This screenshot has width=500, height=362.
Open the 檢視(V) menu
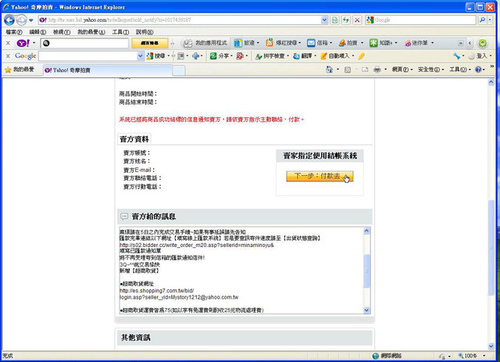62,32
